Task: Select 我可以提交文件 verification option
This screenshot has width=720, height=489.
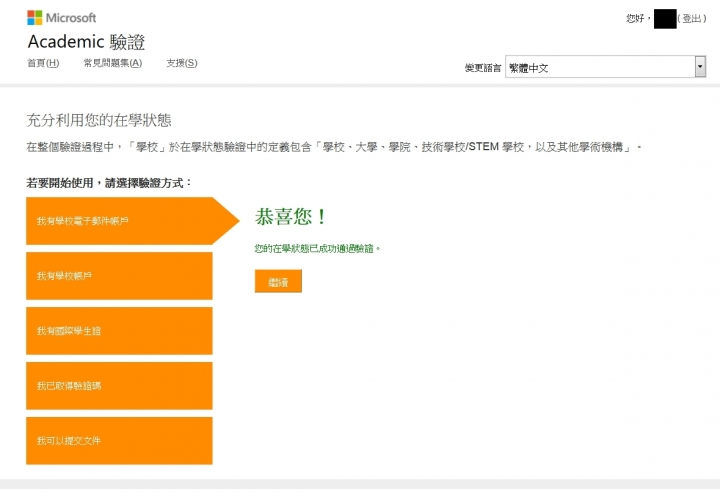Action: [x=119, y=441]
